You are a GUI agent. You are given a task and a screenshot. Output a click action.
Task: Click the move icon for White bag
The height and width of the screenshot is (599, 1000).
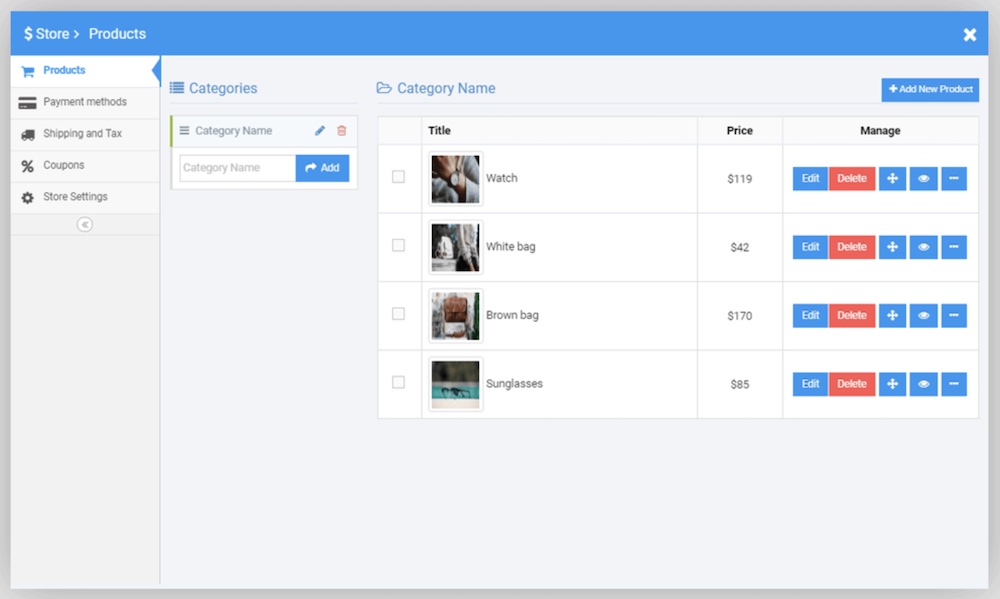(x=892, y=247)
